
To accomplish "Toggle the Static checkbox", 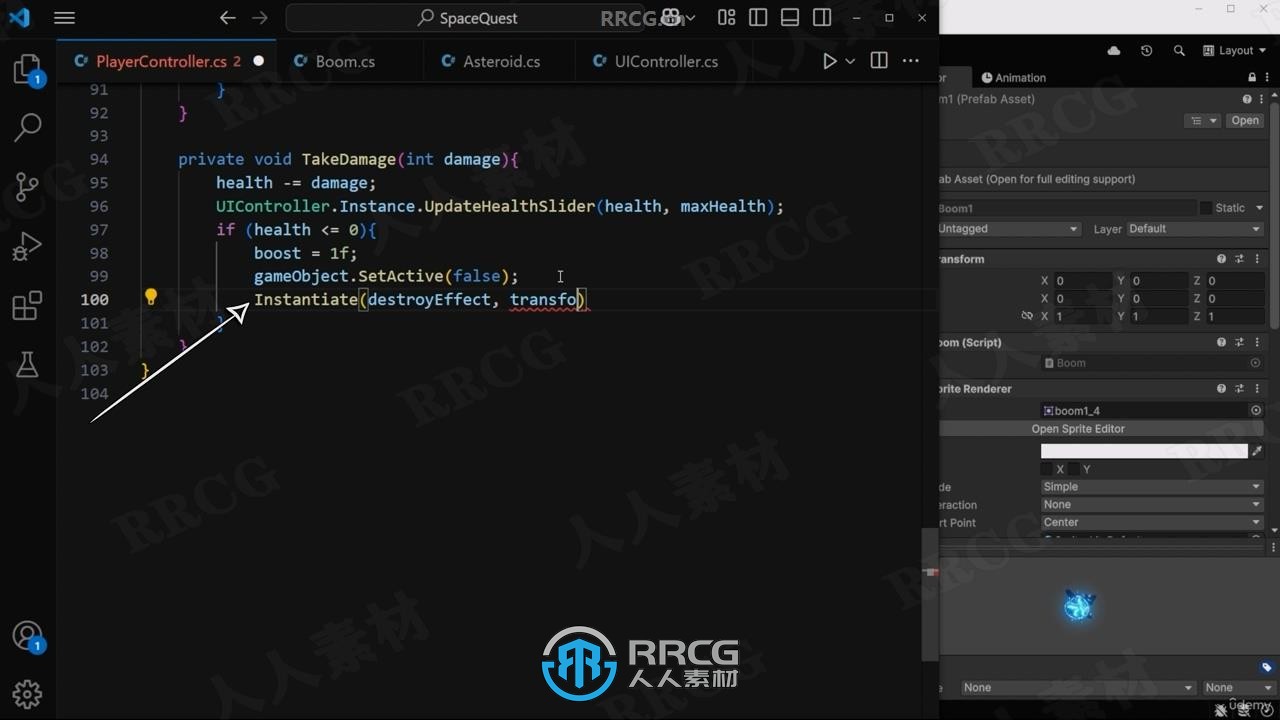I will tap(1206, 208).
